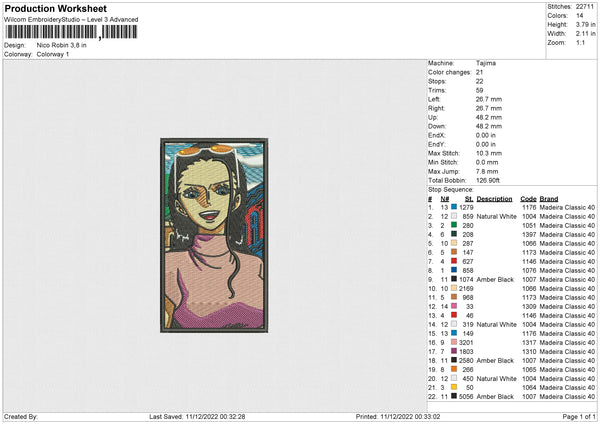Screen dimensions: 600x424
Task: Select the cream swatch in the 2169-stitch row
Action: click(454, 288)
